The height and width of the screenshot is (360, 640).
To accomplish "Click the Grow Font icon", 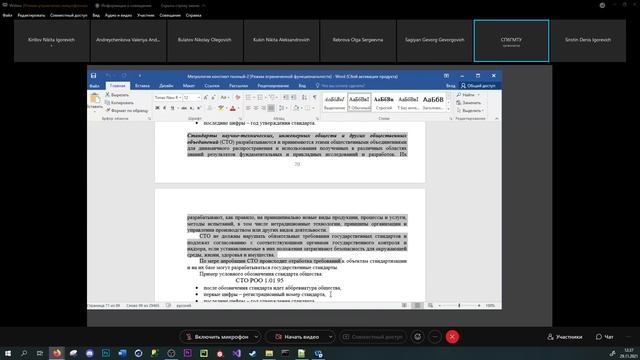I will tap(206, 98).
